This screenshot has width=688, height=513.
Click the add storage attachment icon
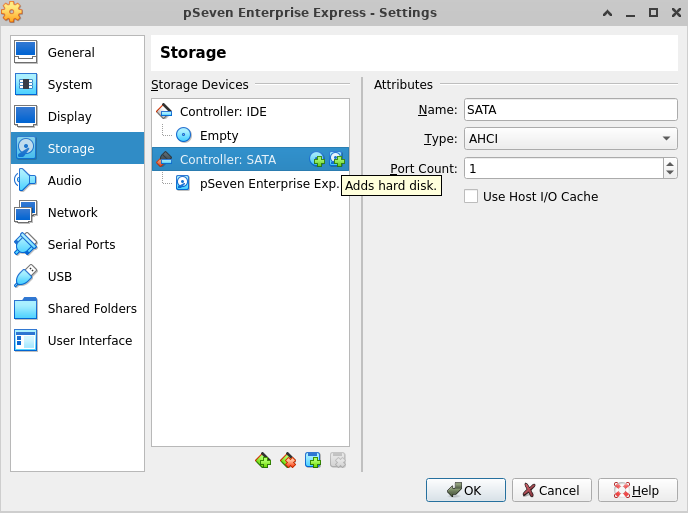coord(313,460)
